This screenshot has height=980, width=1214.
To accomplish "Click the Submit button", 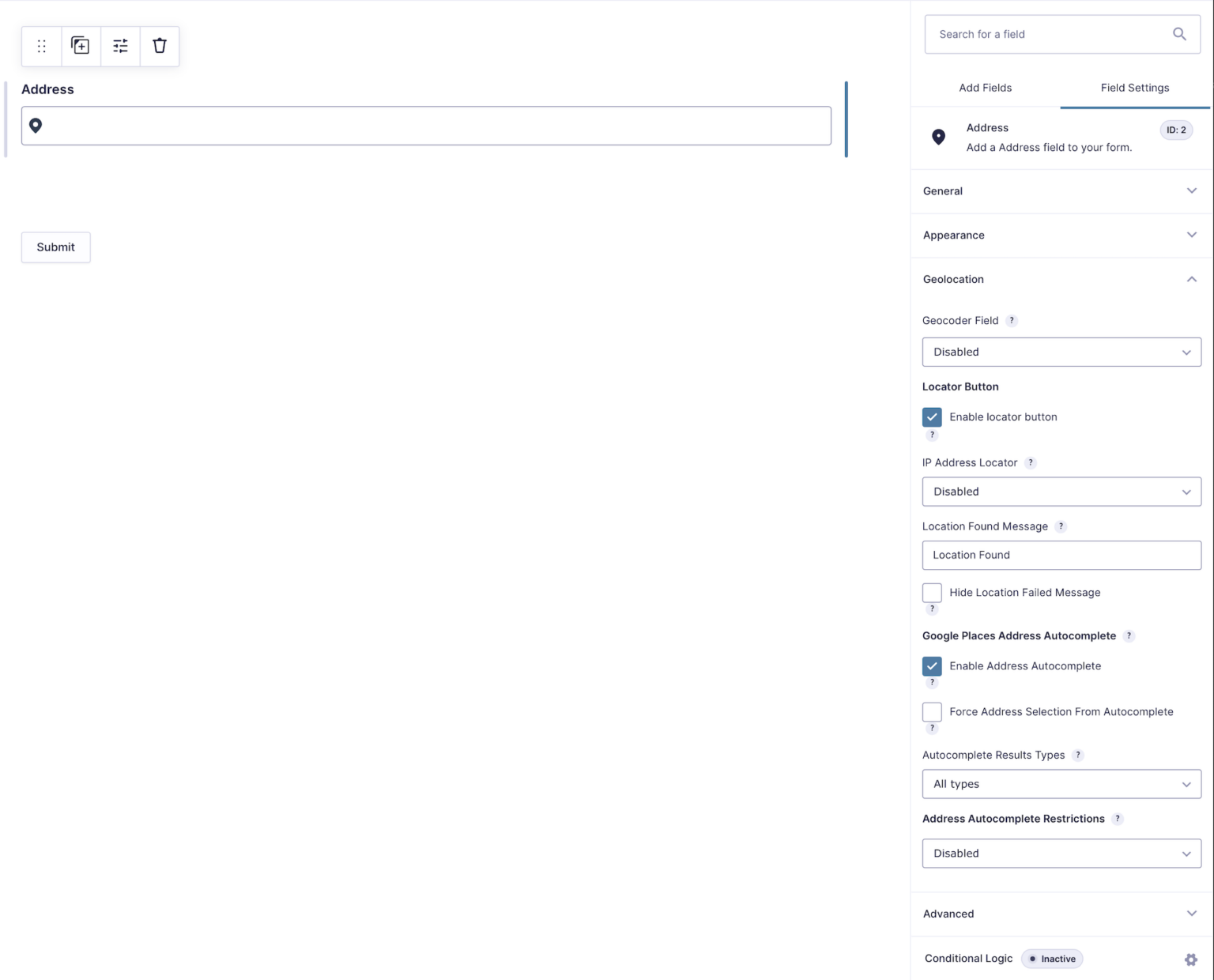I will pos(56,247).
